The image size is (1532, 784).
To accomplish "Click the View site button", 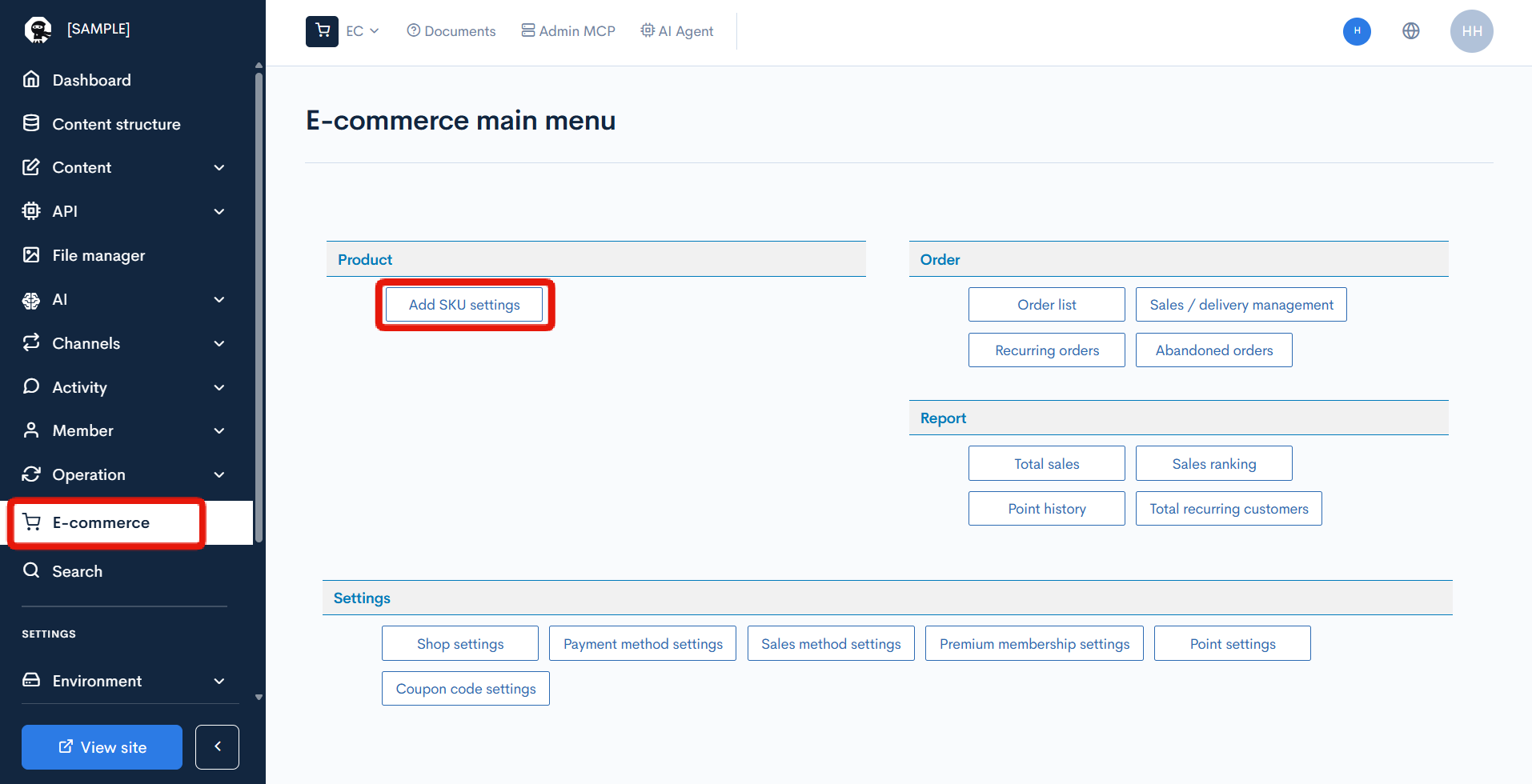I will pyautogui.click(x=102, y=747).
